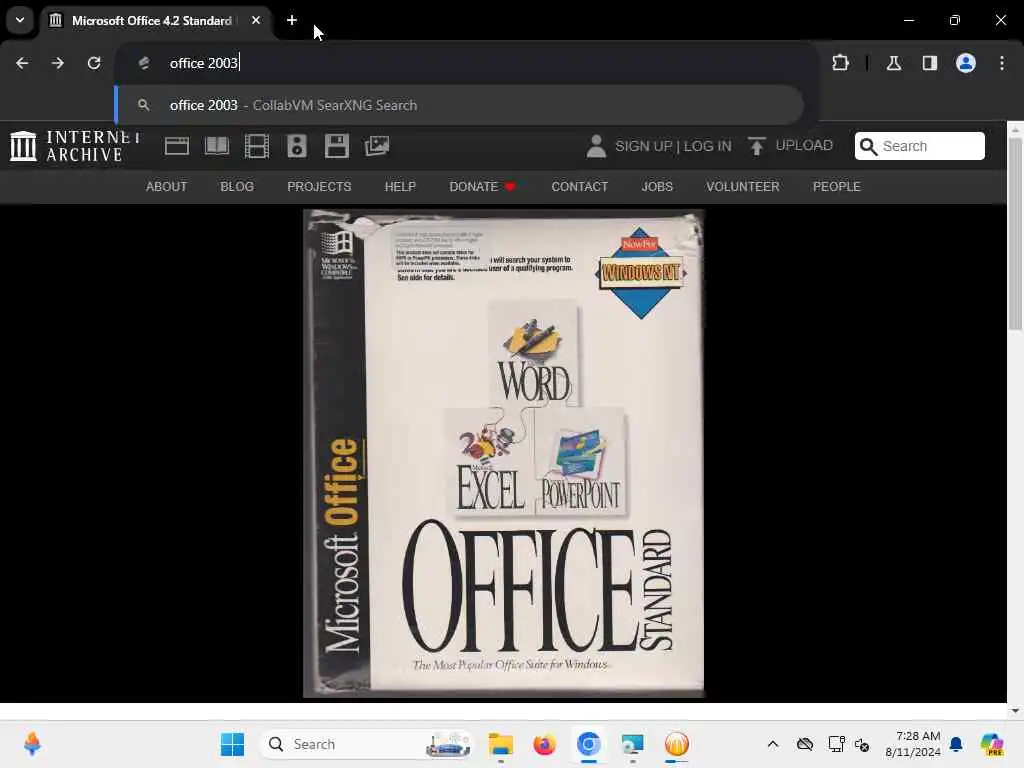Open the BLOG menu item
The height and width of the screenshot is (768, 1024).
(237, 187)
